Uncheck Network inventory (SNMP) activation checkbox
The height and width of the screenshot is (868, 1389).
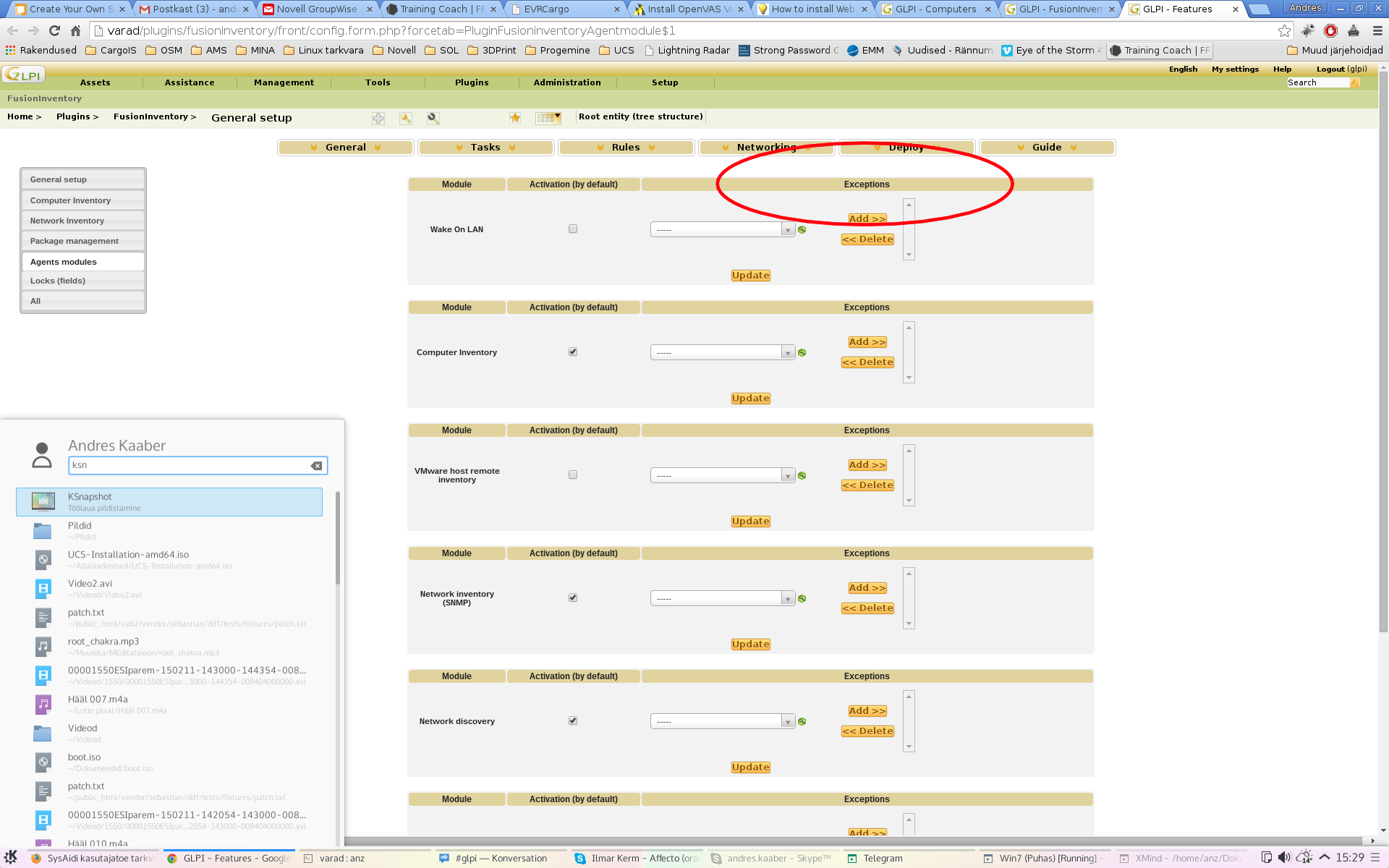573,597
